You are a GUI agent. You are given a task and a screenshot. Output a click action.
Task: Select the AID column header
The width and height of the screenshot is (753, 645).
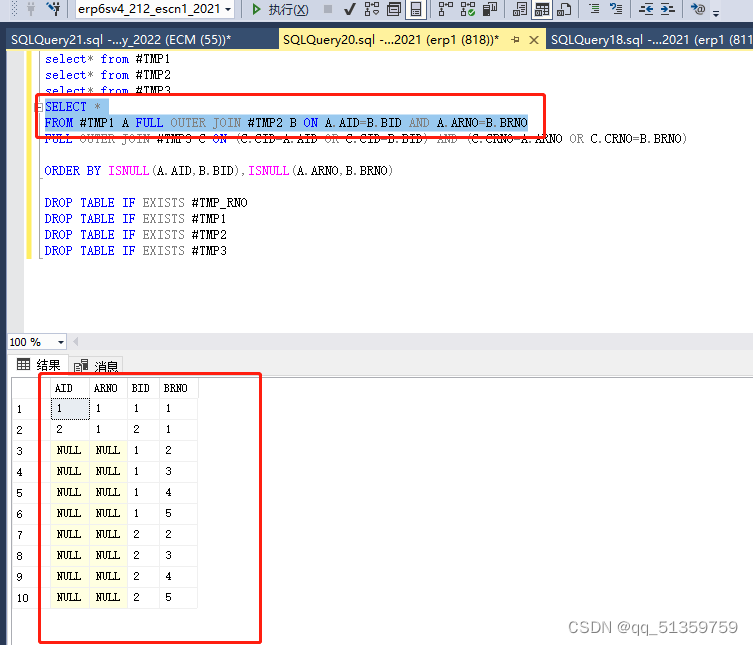pyautogui.click(x=70, y=388)
